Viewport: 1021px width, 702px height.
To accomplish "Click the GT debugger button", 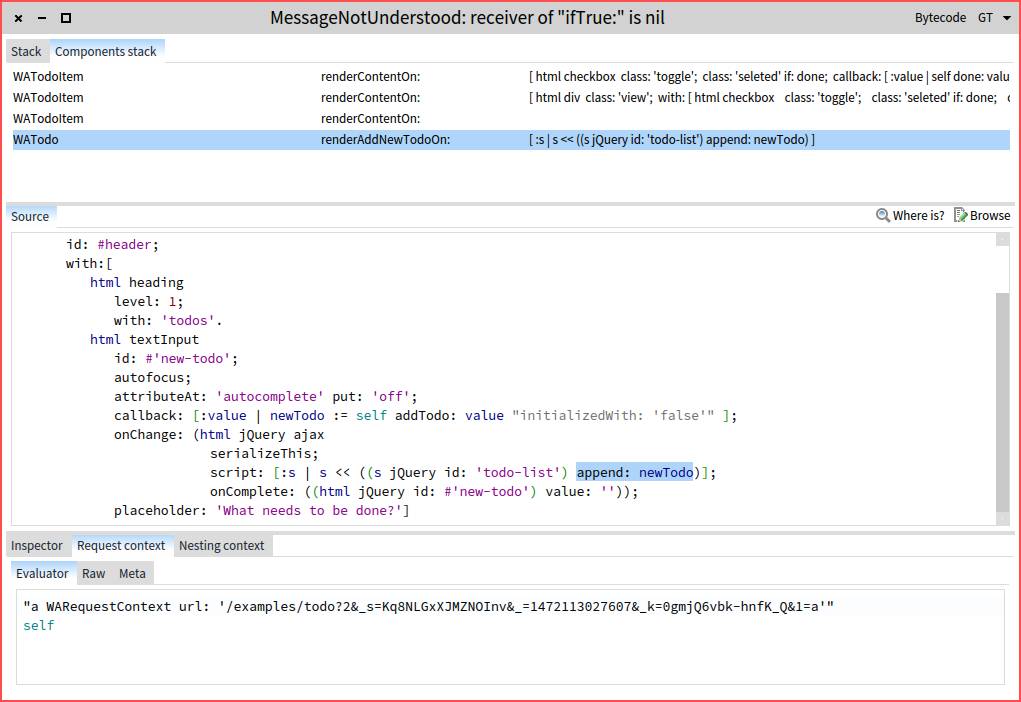I will click(985, 18).
